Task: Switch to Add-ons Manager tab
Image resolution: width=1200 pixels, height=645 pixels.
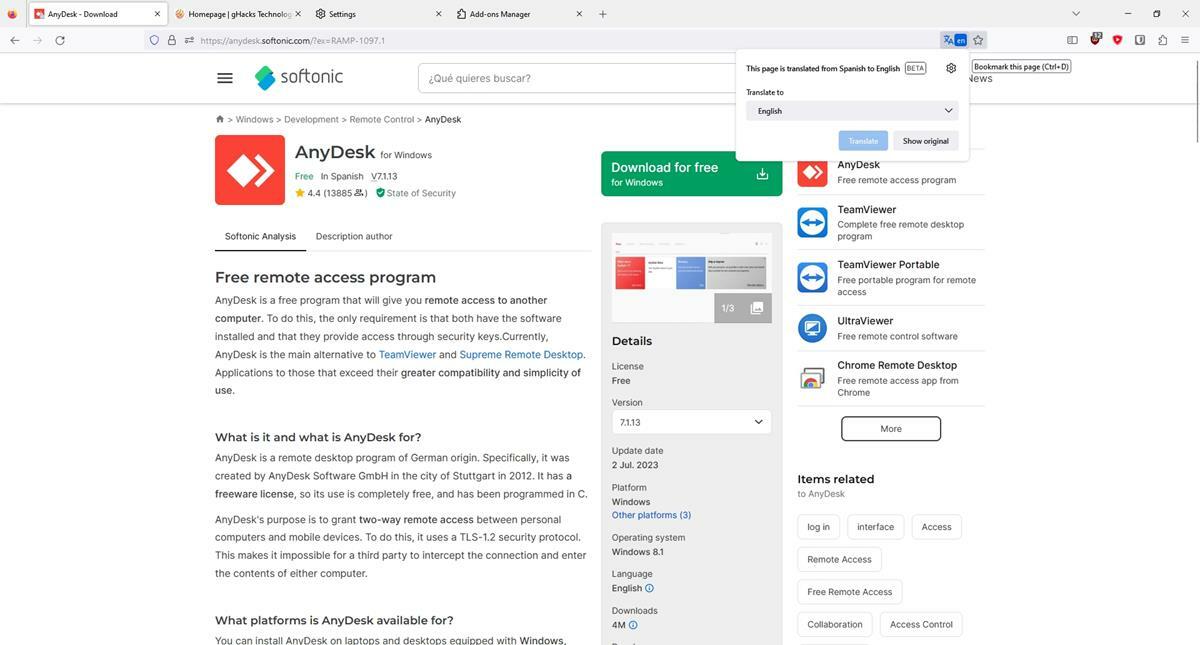Action: coord(520,14)
